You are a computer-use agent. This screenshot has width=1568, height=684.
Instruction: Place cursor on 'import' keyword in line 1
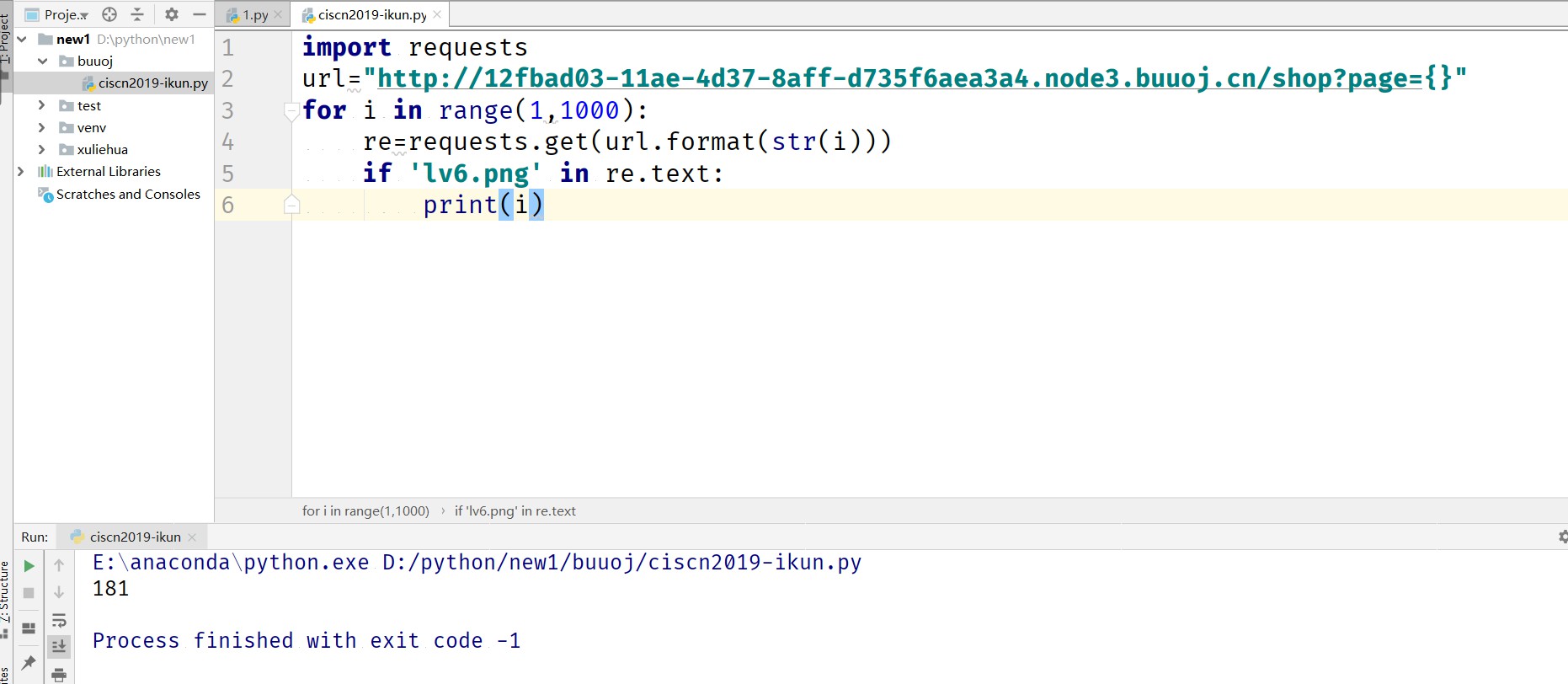[x=347, y=47]
